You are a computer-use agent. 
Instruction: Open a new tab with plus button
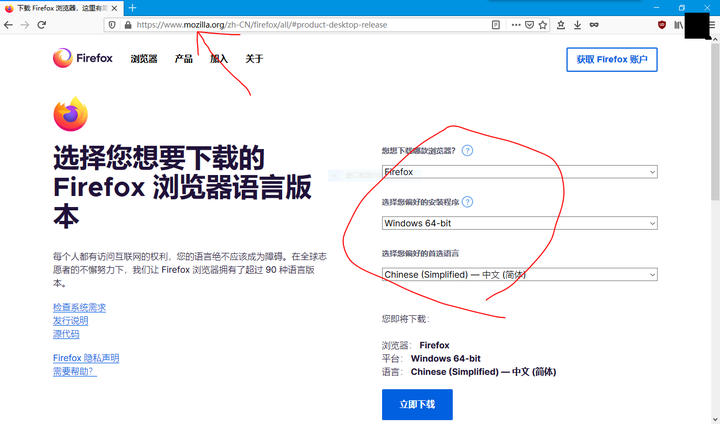coord(132,8)
